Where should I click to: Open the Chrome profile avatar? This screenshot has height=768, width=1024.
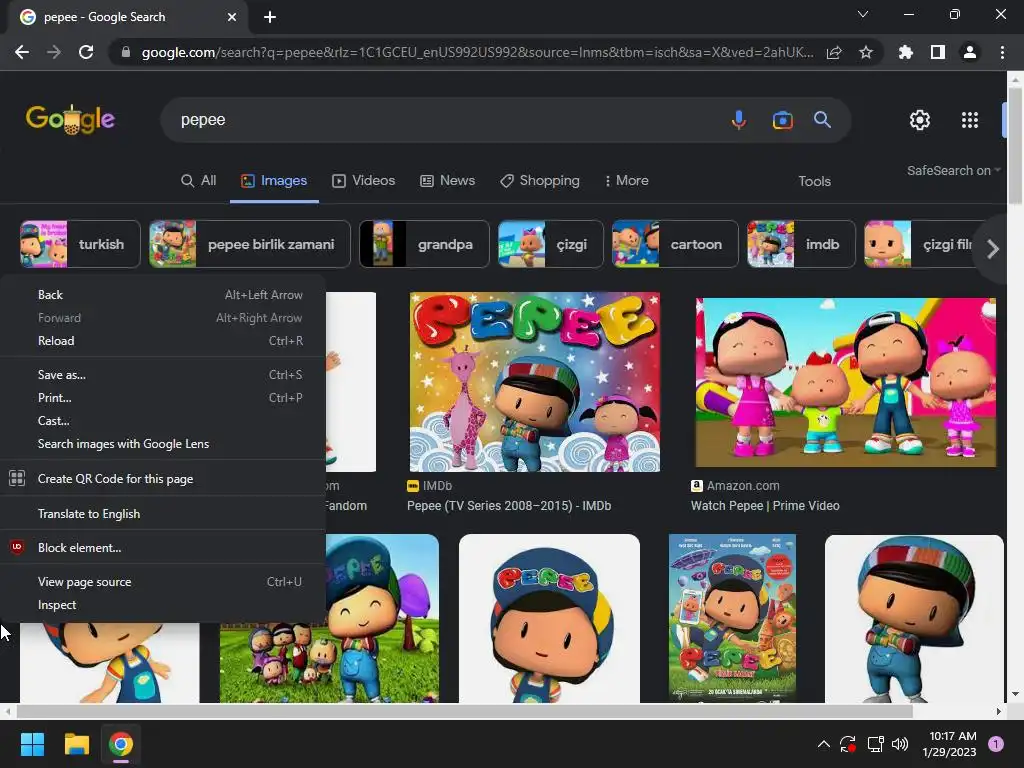point(969,52)
